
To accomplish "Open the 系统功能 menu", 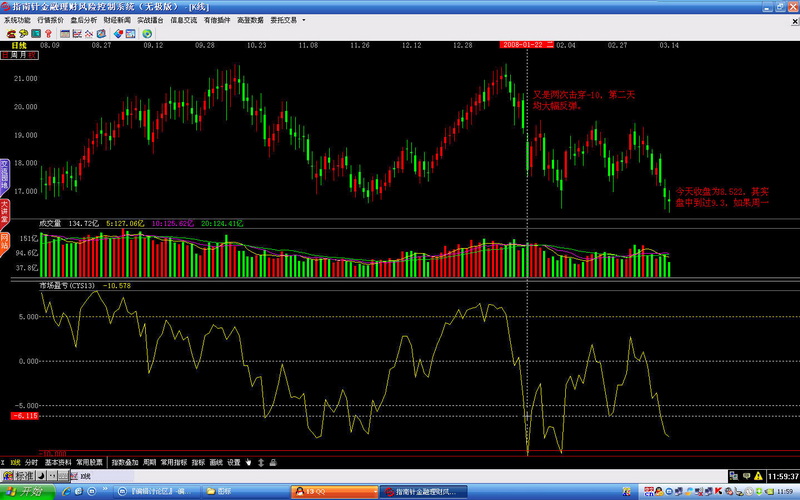I will pyautogui.click(x=17, y=19).
